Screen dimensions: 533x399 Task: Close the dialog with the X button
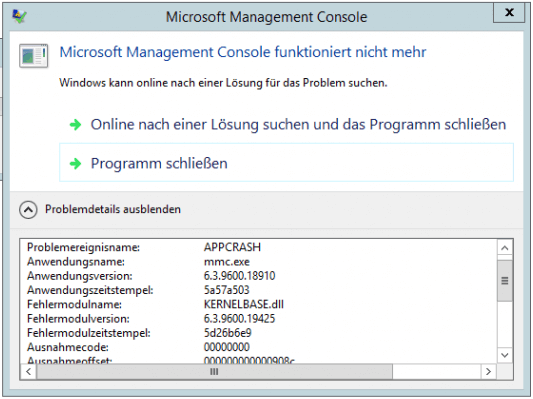pos(509,13)
